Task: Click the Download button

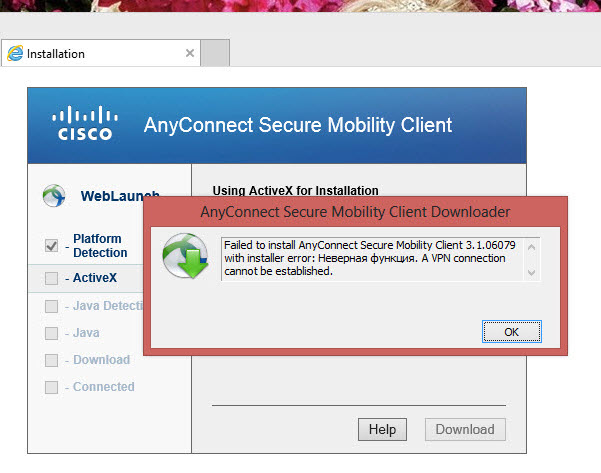Action: pos(464,429)
